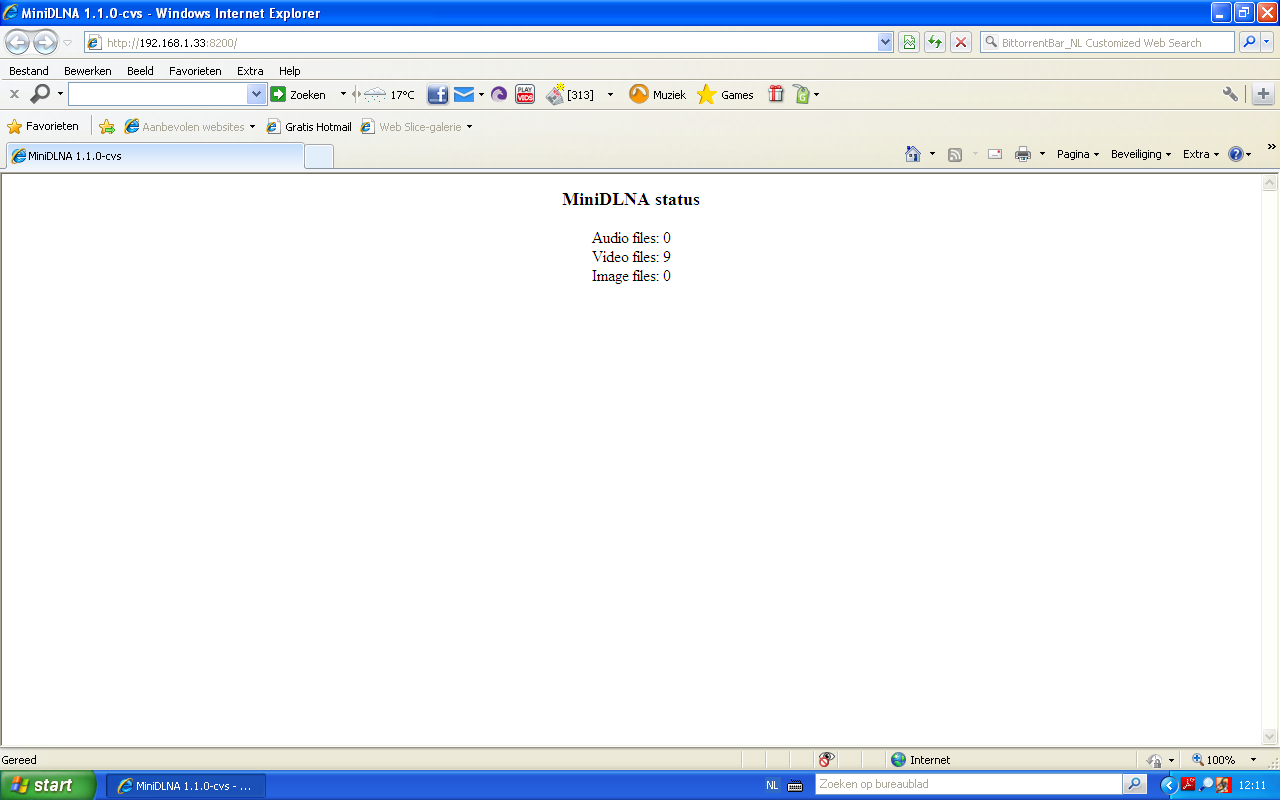Expand the address bar history dropdown
Image resolution: width=1280 pixels, height=800 pixels.
(885, 42)
